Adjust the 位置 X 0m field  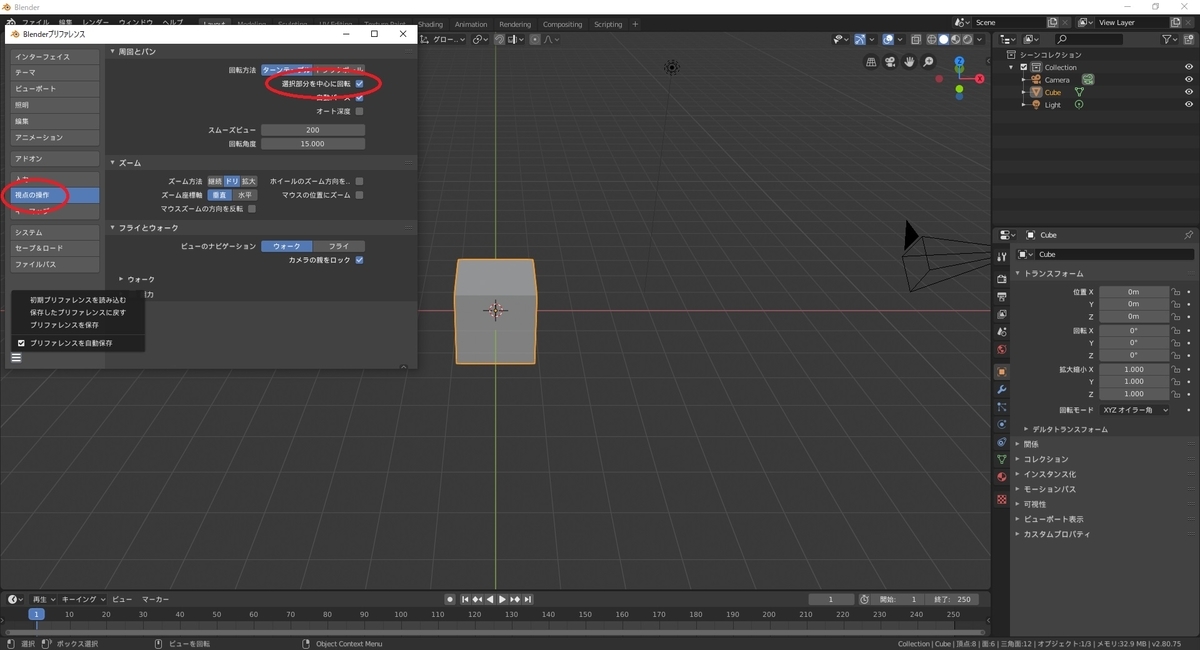point(1134,292)
